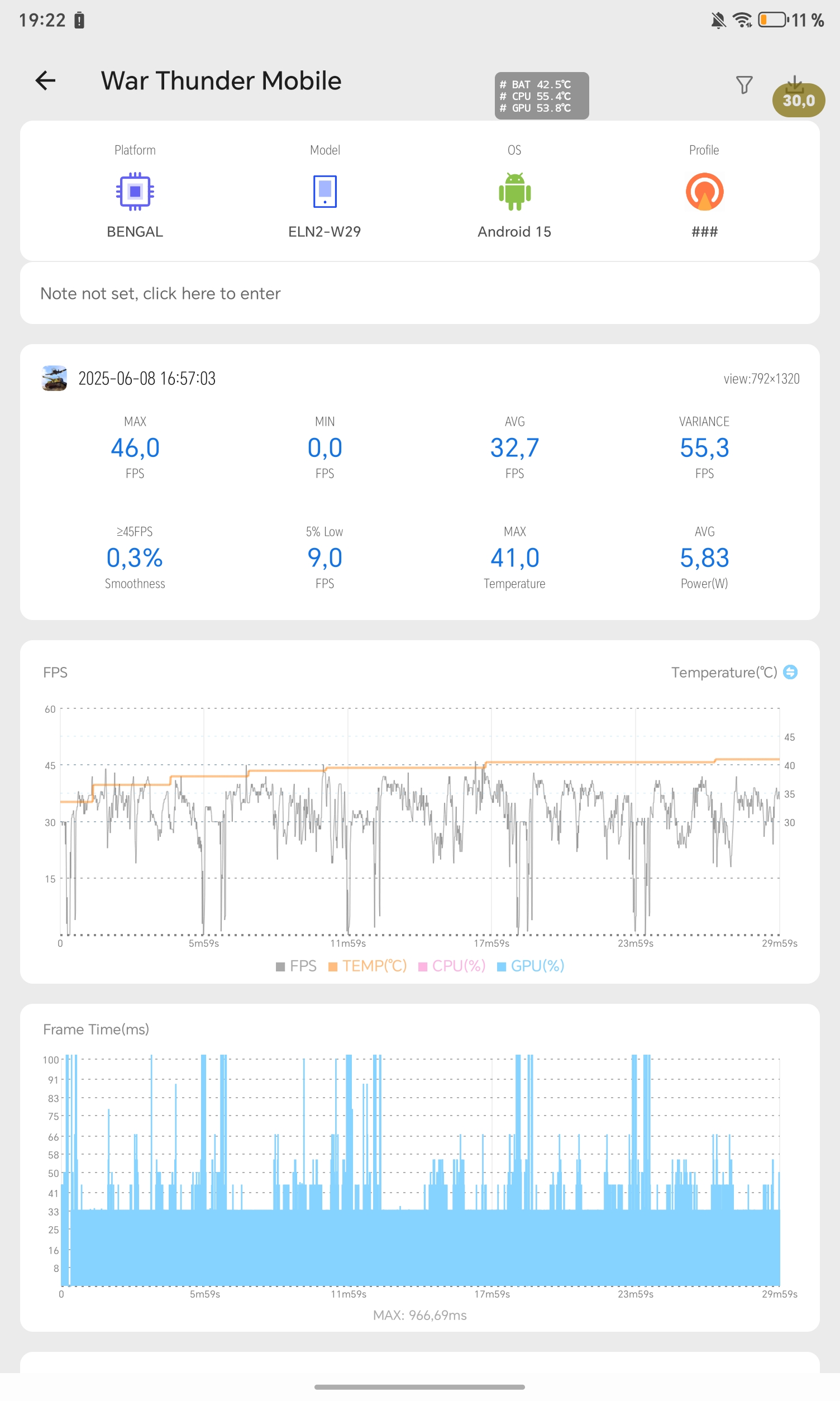840x1401 pixels.
Task: Tap the MAX 46,0 FPS value
Action: 135,448
